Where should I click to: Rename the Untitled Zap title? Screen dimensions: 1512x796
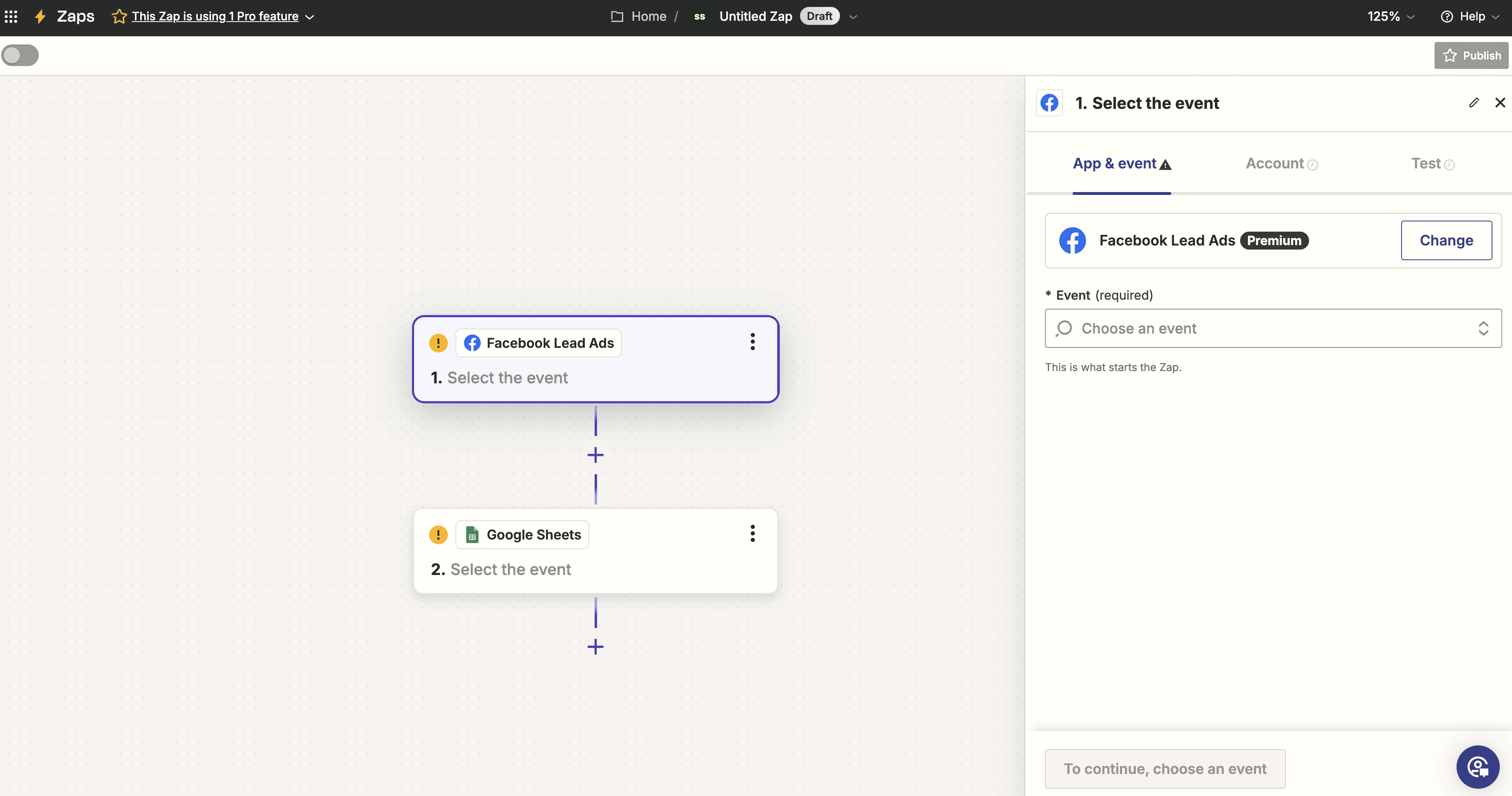[x=756, y=16]
